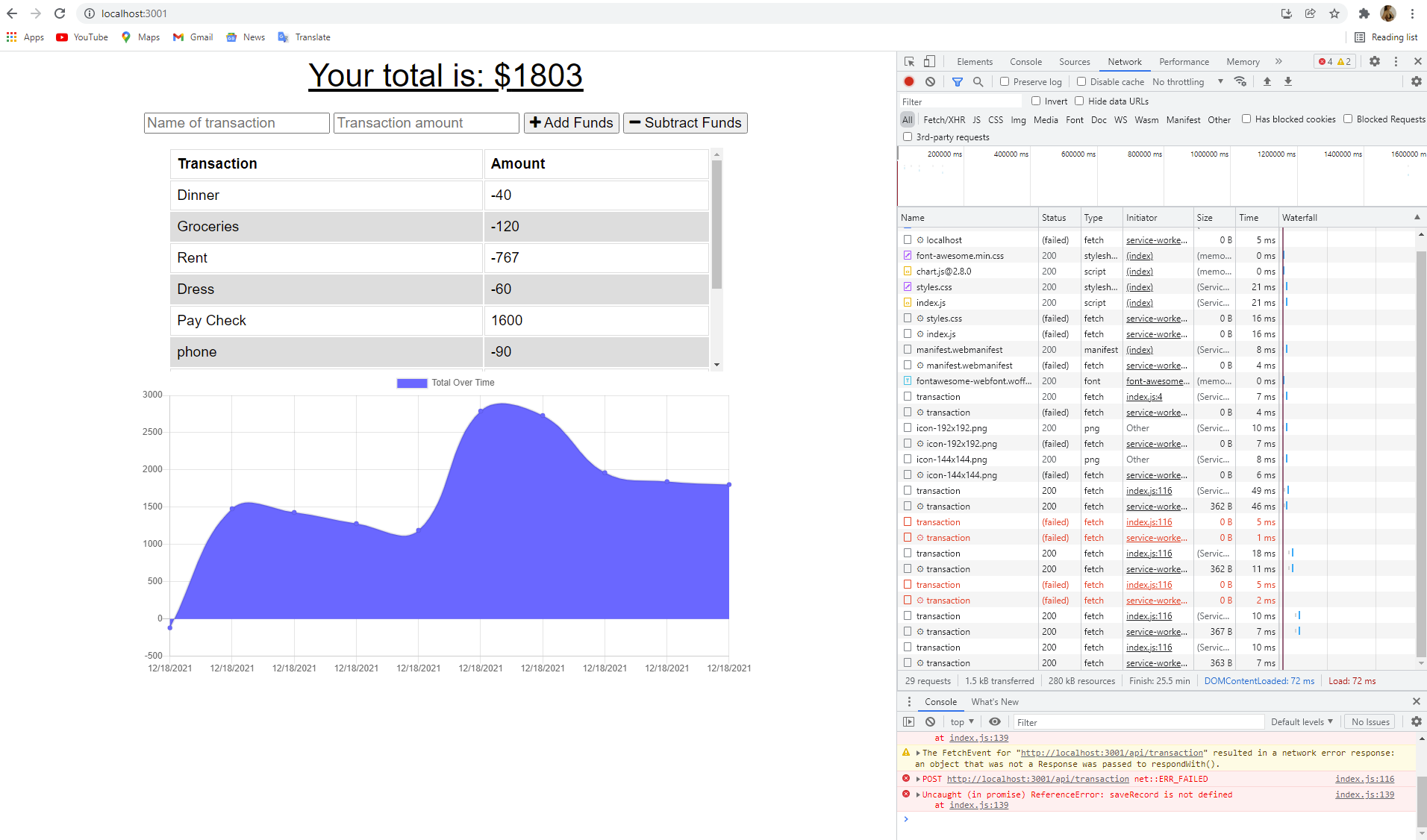
Task: Search within network requests
Action: tap(978, 81)
